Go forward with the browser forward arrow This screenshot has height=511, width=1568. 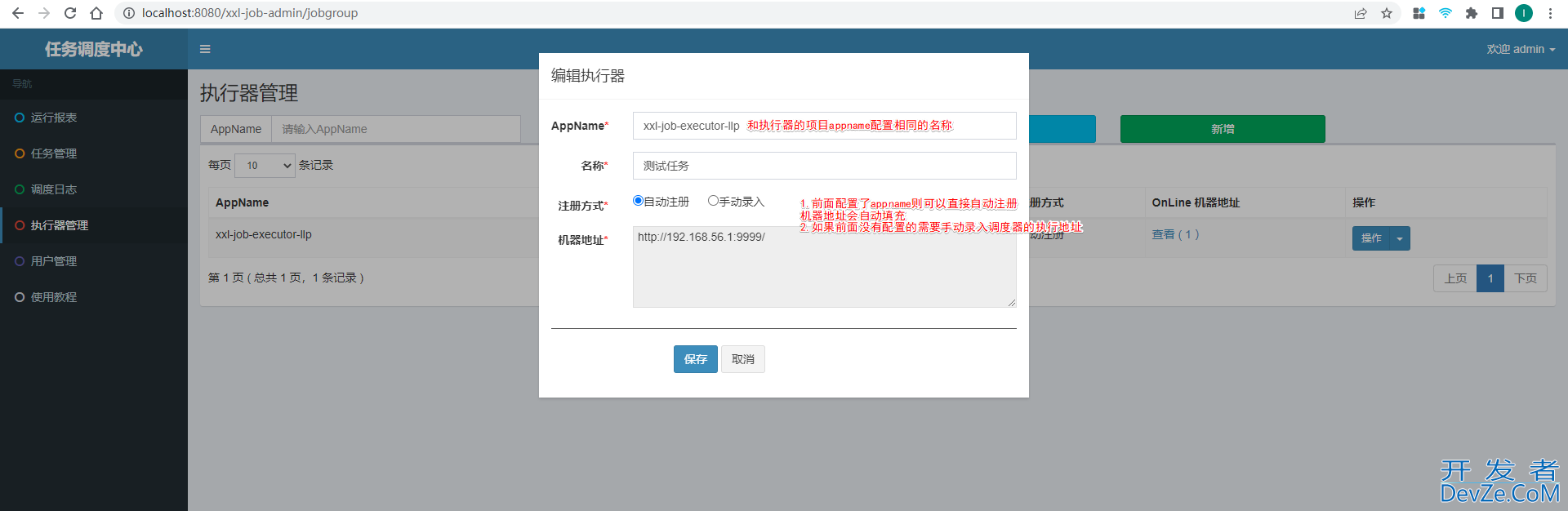tap(44, 13)
